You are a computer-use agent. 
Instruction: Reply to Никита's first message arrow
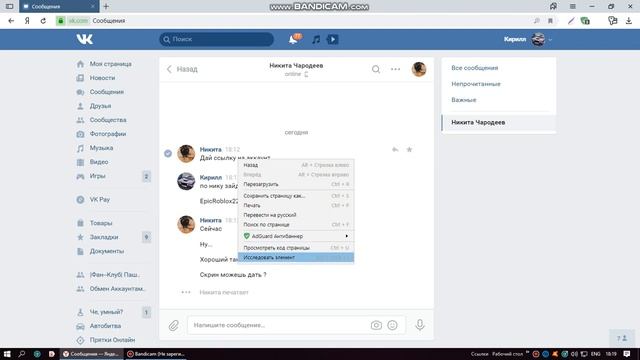coord(395,150)
